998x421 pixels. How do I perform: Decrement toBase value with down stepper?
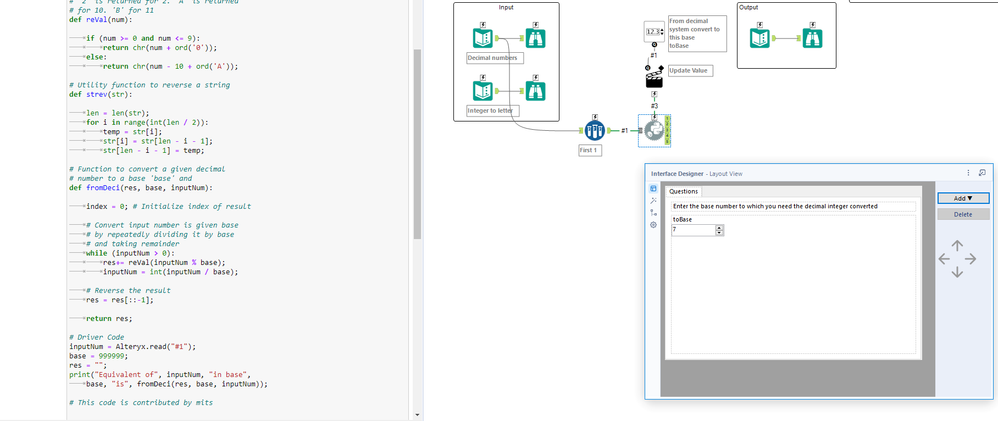[719, 233]
